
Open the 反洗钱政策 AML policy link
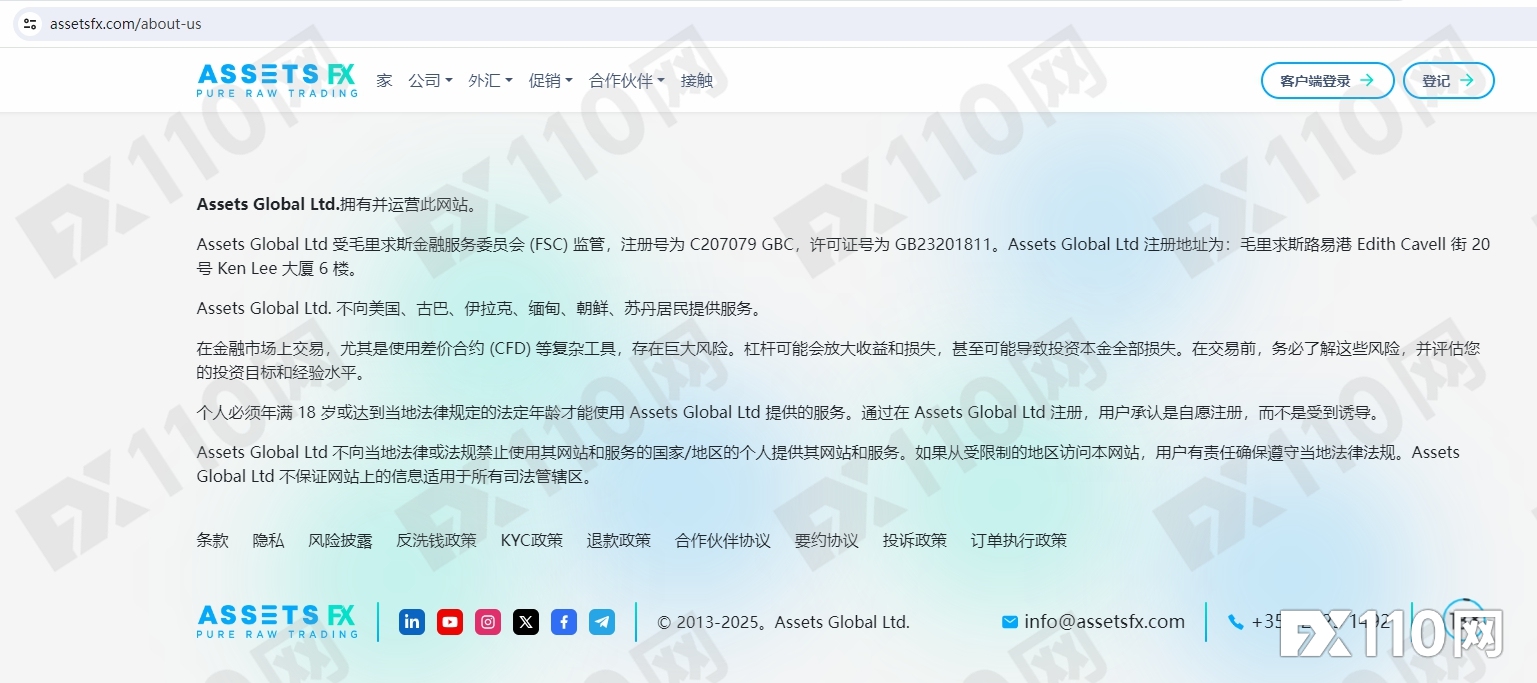[x=436, y=540]
